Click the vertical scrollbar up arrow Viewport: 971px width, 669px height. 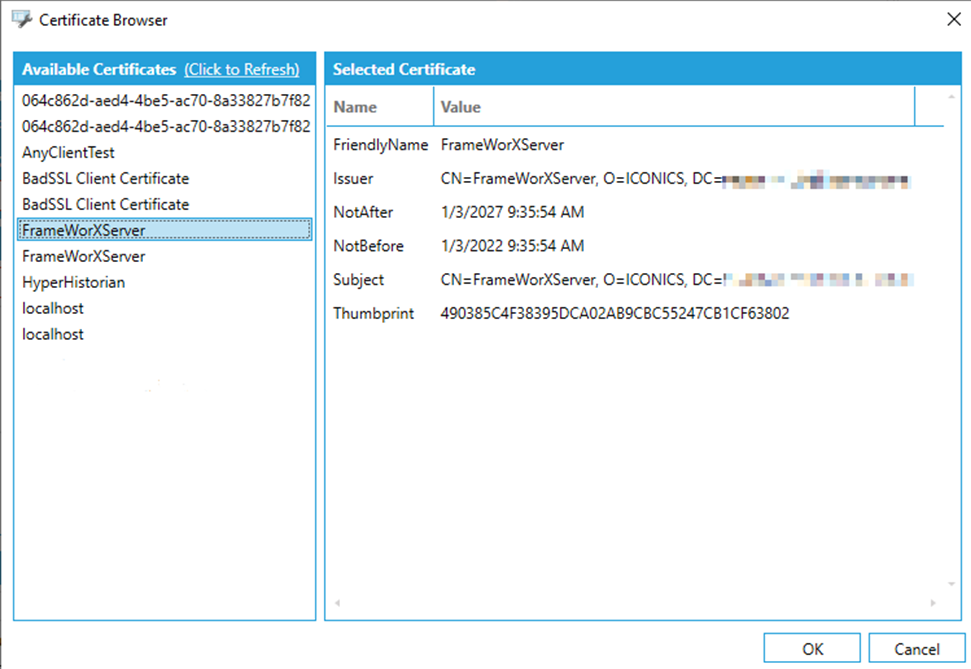[x=951, y=97]
